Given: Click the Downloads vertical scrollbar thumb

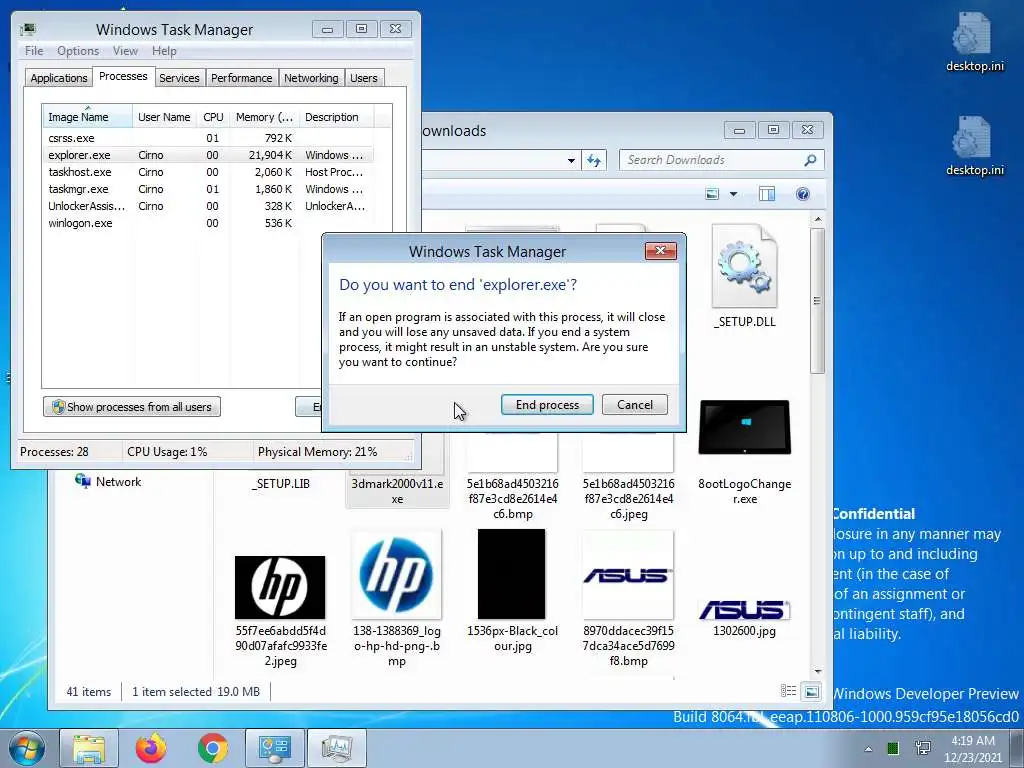Looking at the screenshot, I should point(818,300).
